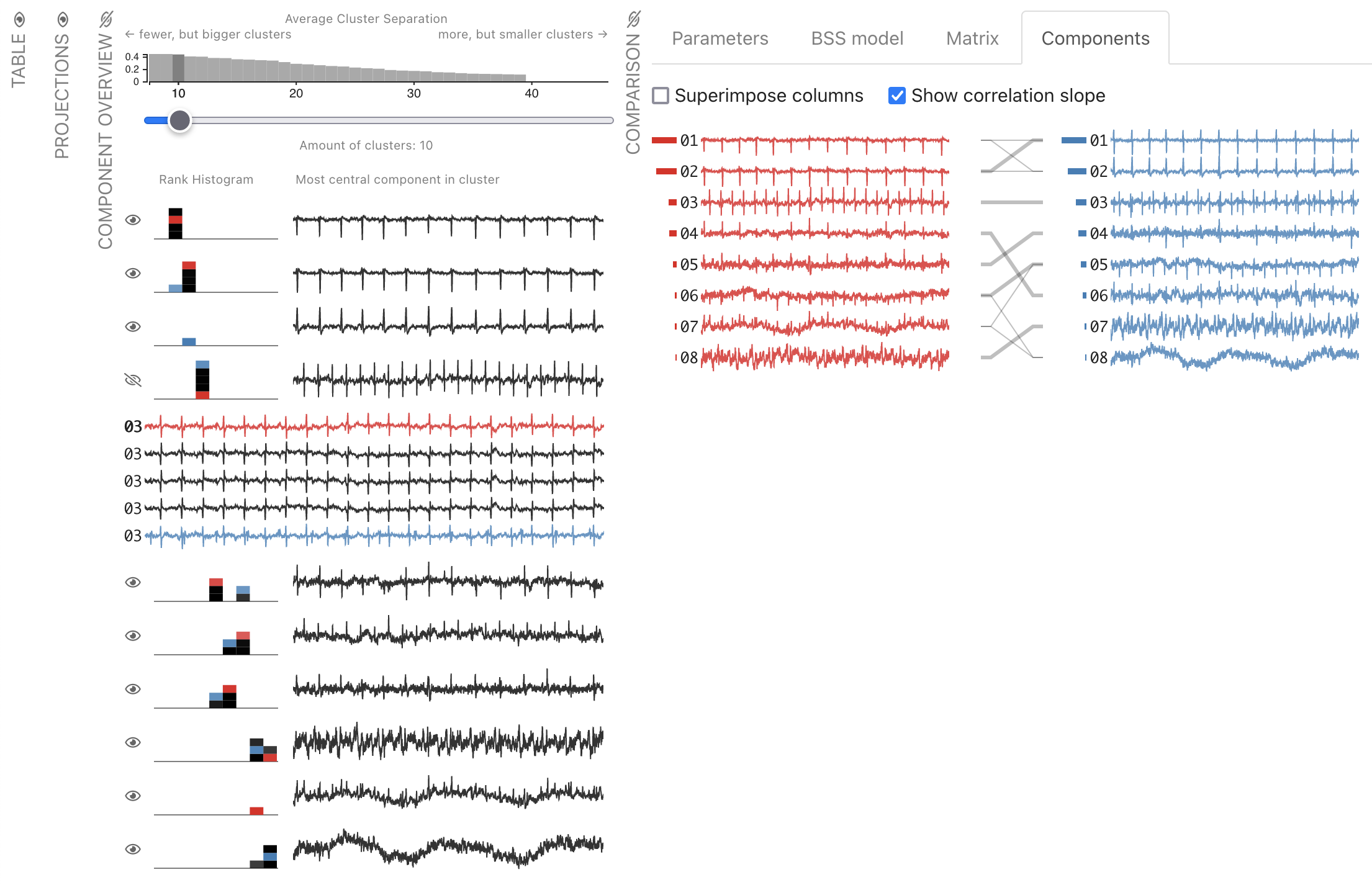Select blue component 04 in comparison
This screenshot has height=885, width=1372.
point(1234,233)
